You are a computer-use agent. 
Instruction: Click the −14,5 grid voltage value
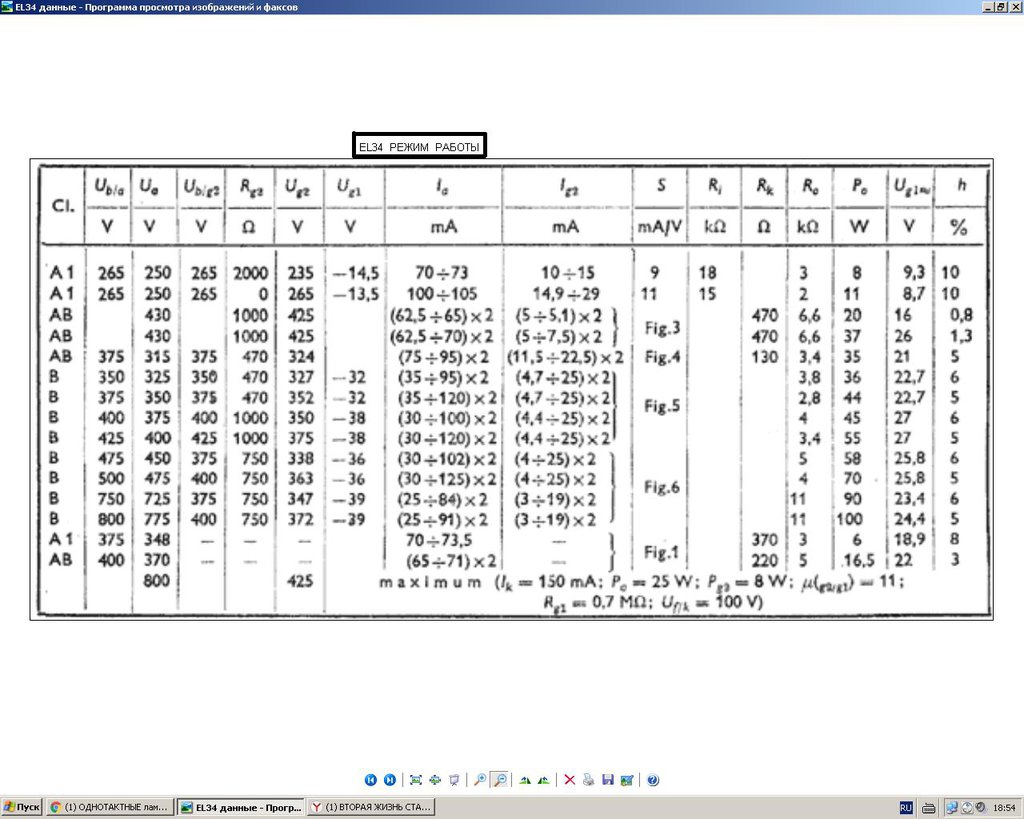click(x=356, y=273)
